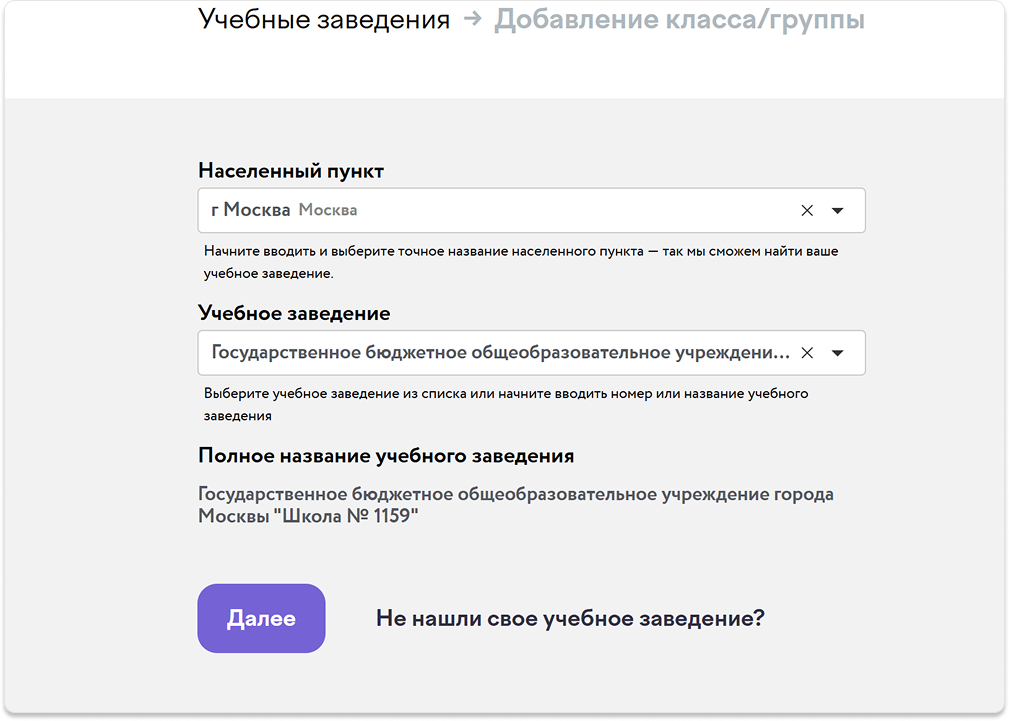Go back to Учебные заведения breadcrumb
The width and height of the screenshot is (1009, 721).
324,19
